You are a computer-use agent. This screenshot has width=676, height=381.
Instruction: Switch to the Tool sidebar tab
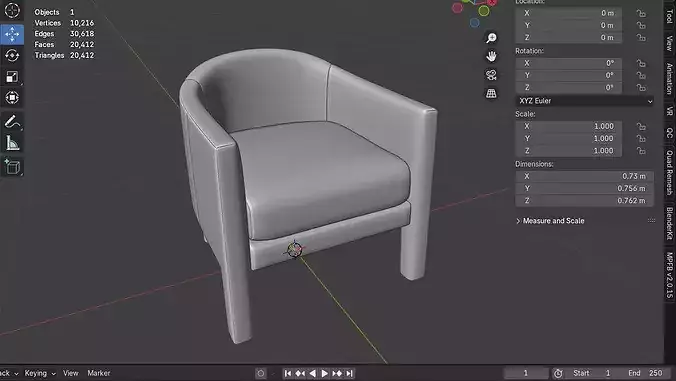pyautogui.click(x=669, y=16)
